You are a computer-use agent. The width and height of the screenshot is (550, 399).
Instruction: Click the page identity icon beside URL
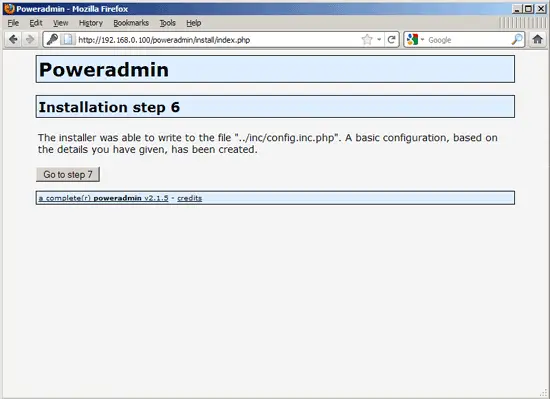[x=68, y=39]
